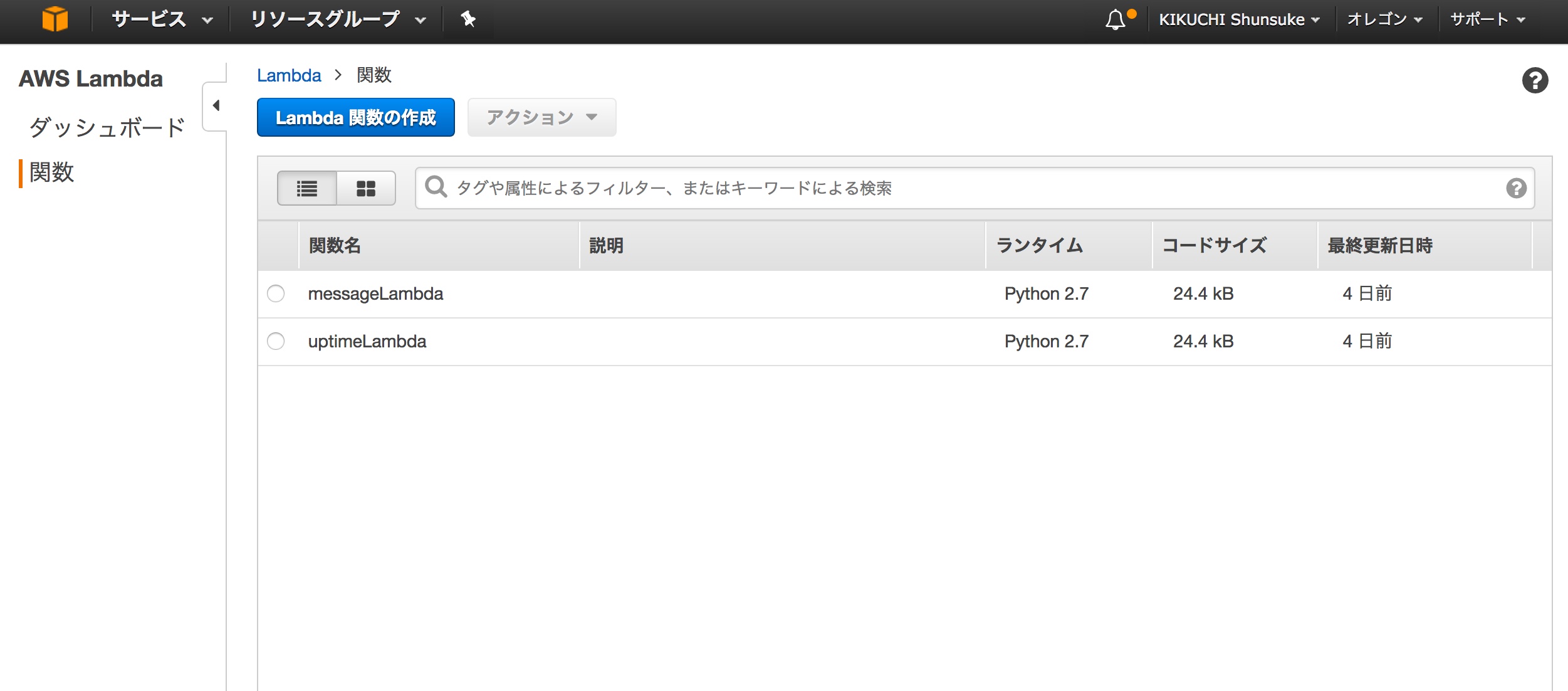Click 4 日前 in uptimeLambda row

1367,341
